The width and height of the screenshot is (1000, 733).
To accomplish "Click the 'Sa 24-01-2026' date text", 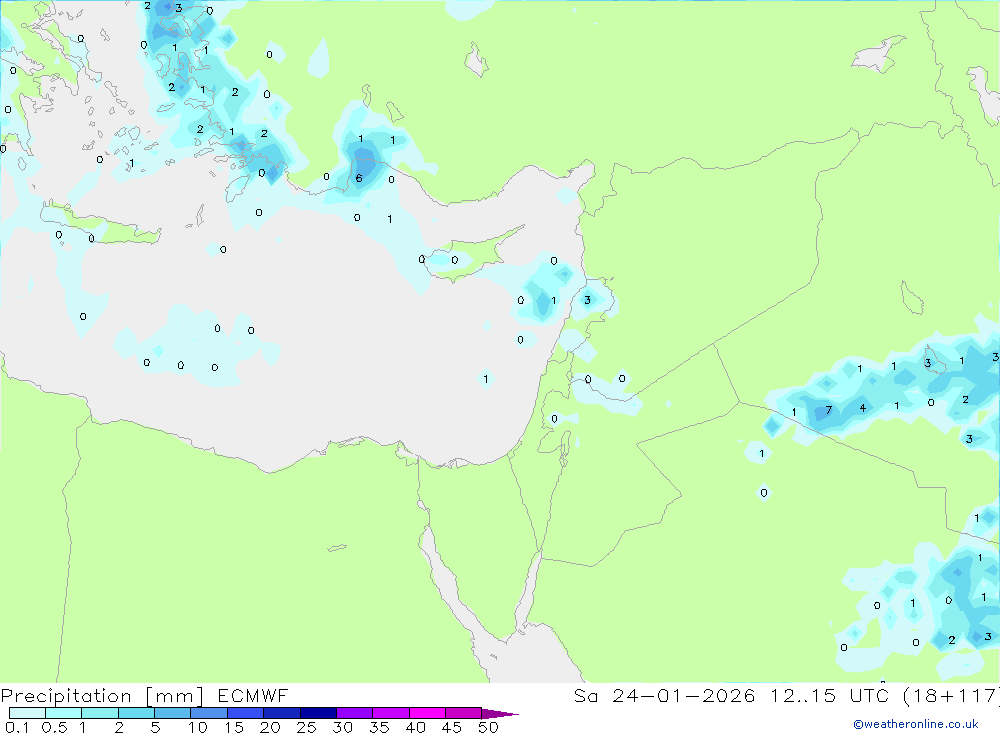I will click(x=664, y=696).
